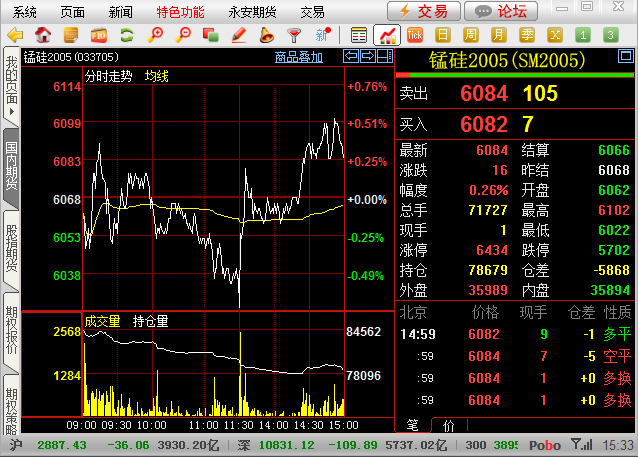Toggle the intraday line chart view button
638x457 pixels.
click(386, 35)
